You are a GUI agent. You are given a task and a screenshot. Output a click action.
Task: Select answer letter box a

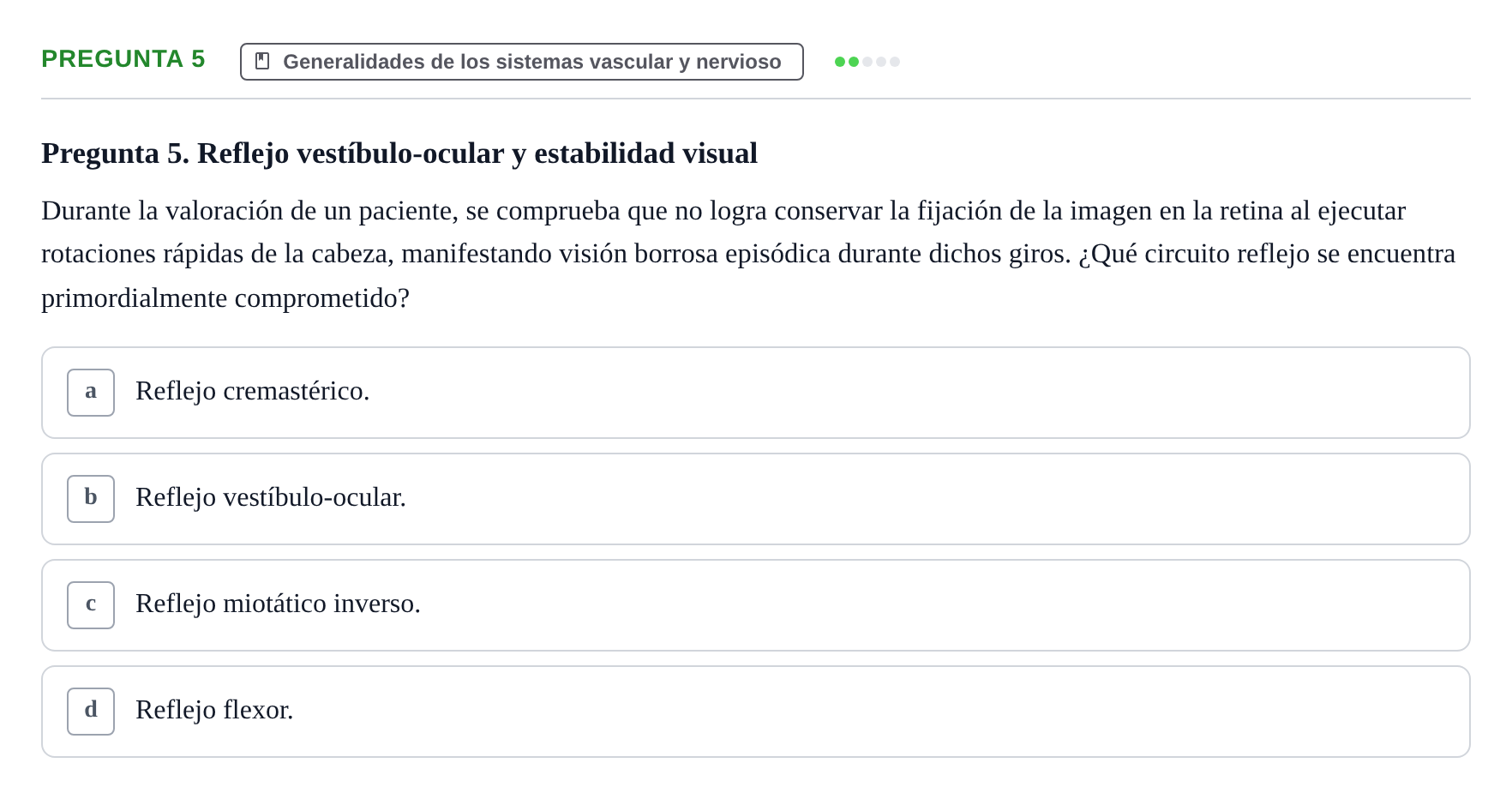(x=91, y=393)
